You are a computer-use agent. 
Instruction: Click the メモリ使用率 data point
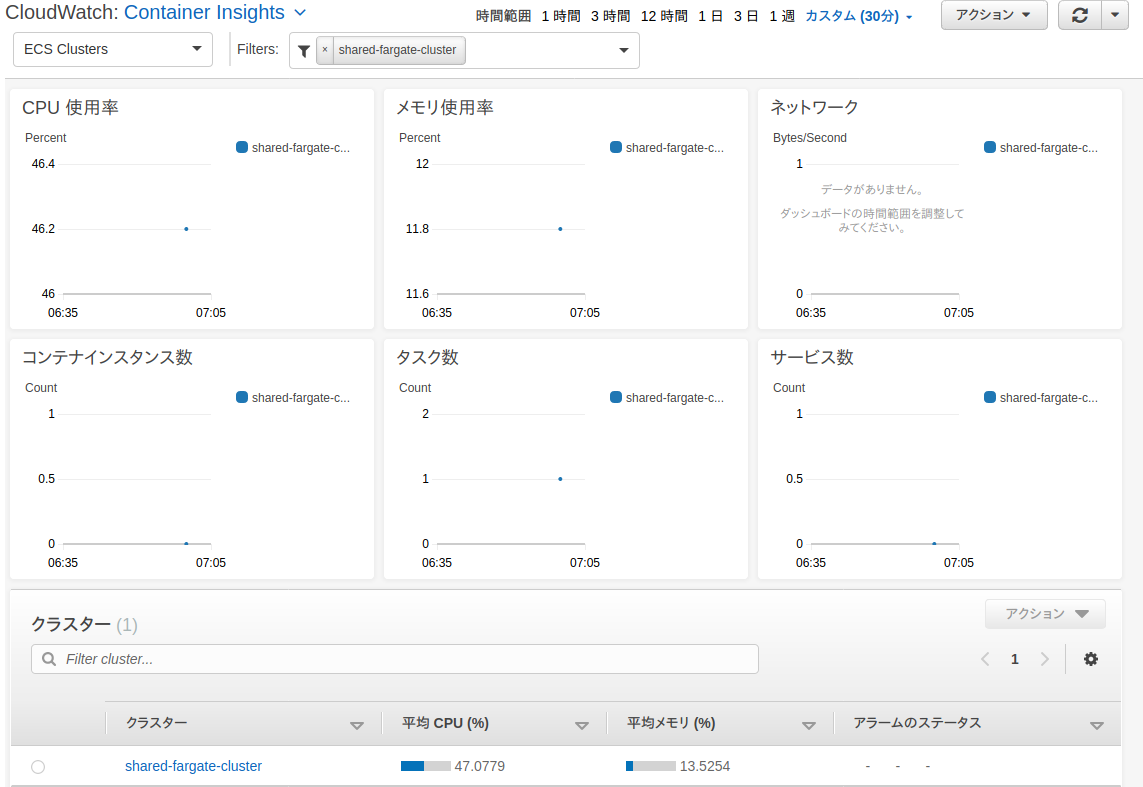pos(560,229)
